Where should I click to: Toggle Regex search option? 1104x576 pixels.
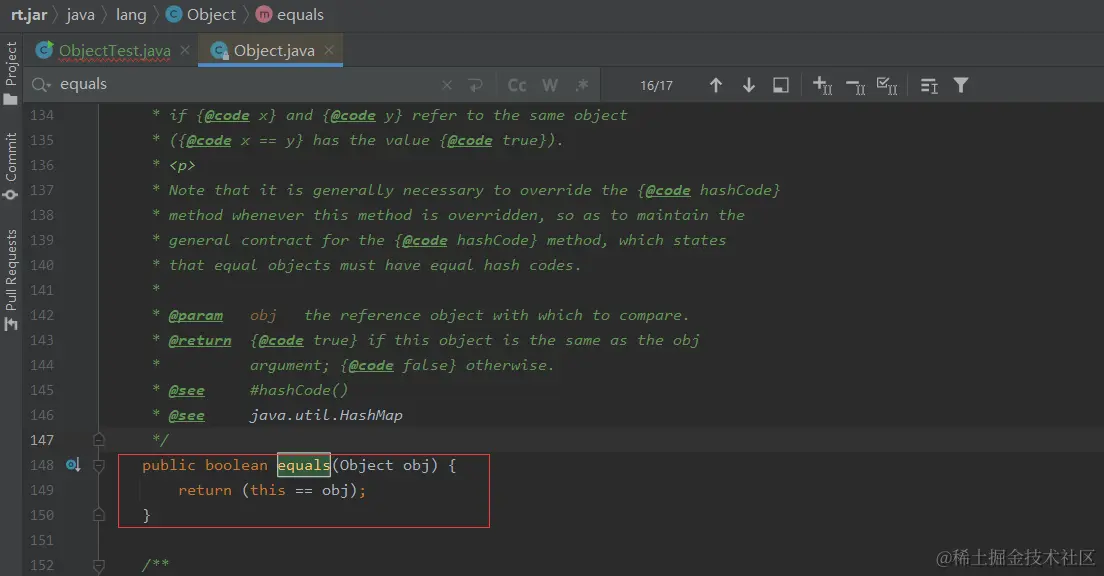[582, 85]
